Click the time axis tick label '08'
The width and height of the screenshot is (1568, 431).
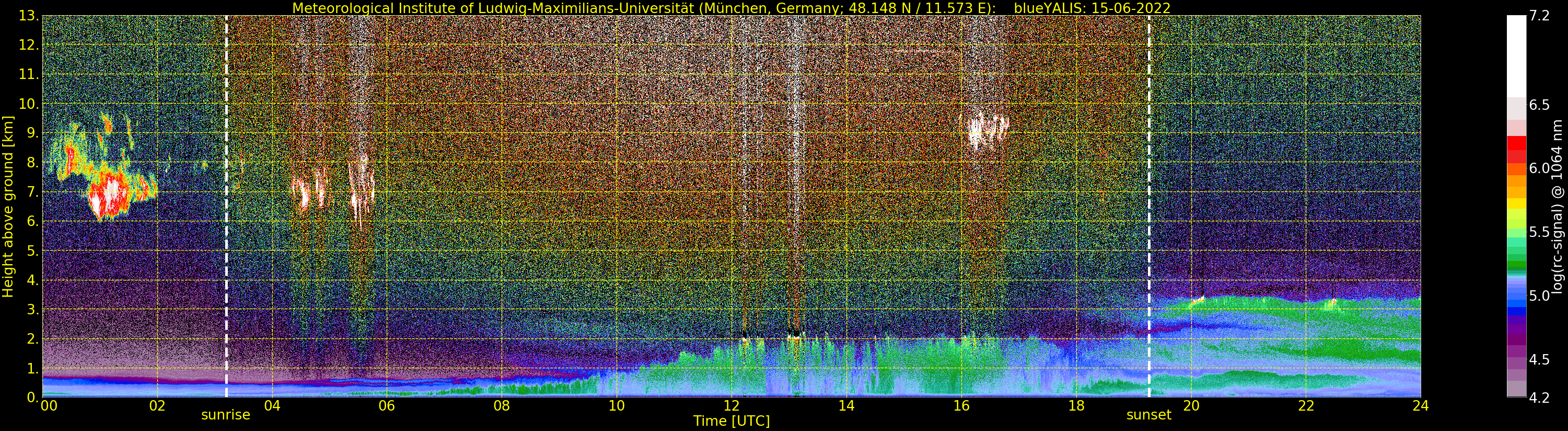tap(502, 406)
